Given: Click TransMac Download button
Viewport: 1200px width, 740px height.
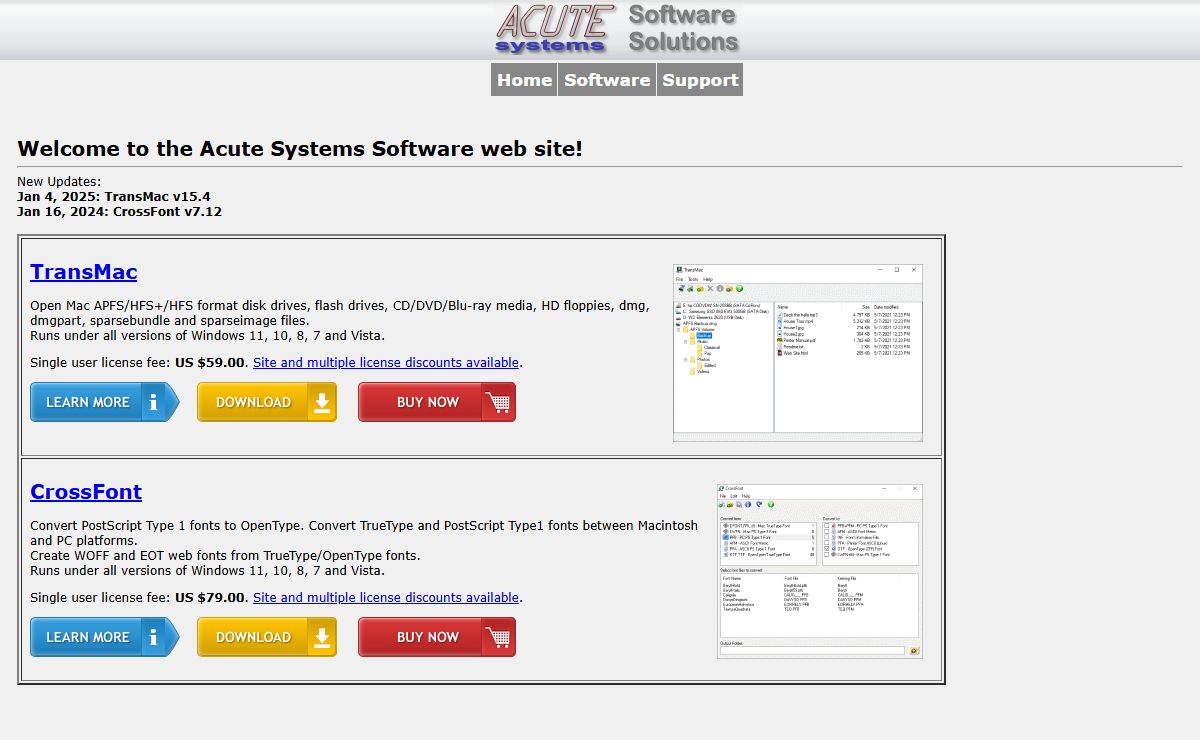Looking at the screenshot, I should tap(267, 402).
